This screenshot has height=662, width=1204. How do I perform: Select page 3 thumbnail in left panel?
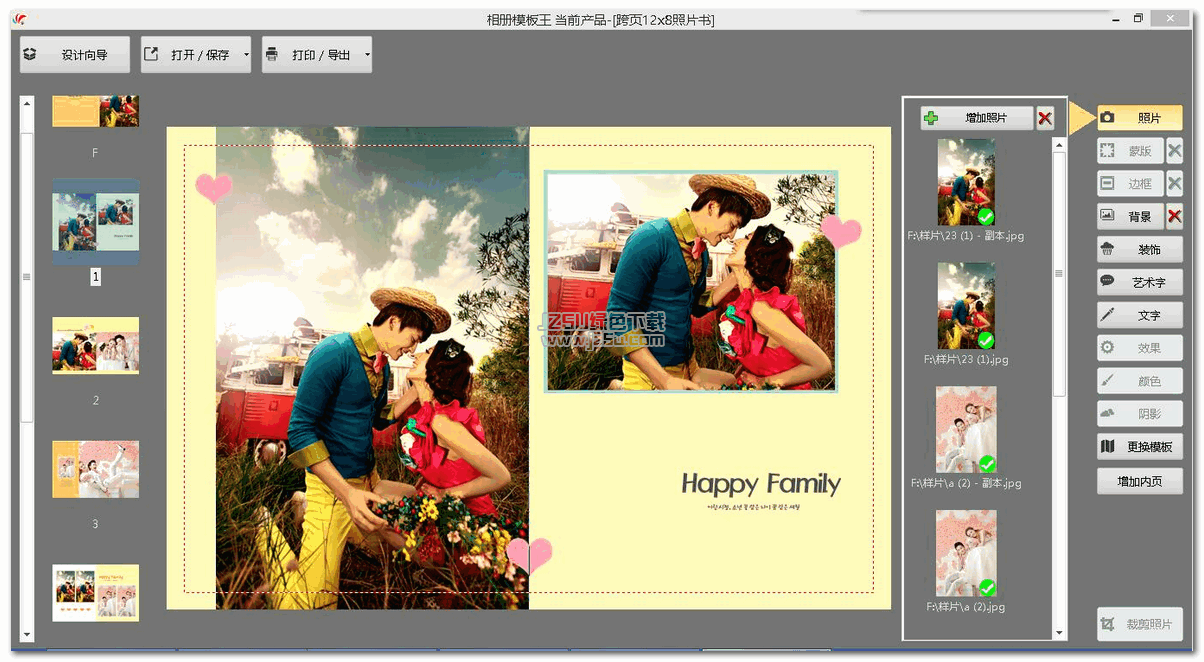tap(95, 470)
